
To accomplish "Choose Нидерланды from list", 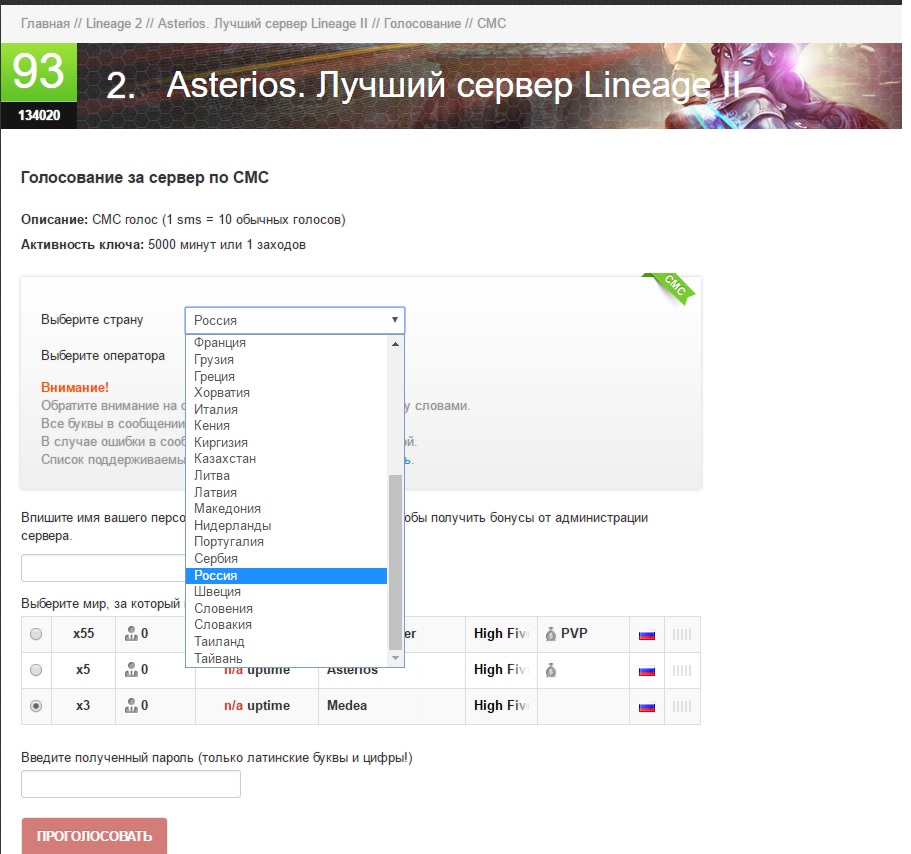I will [286, 526].
